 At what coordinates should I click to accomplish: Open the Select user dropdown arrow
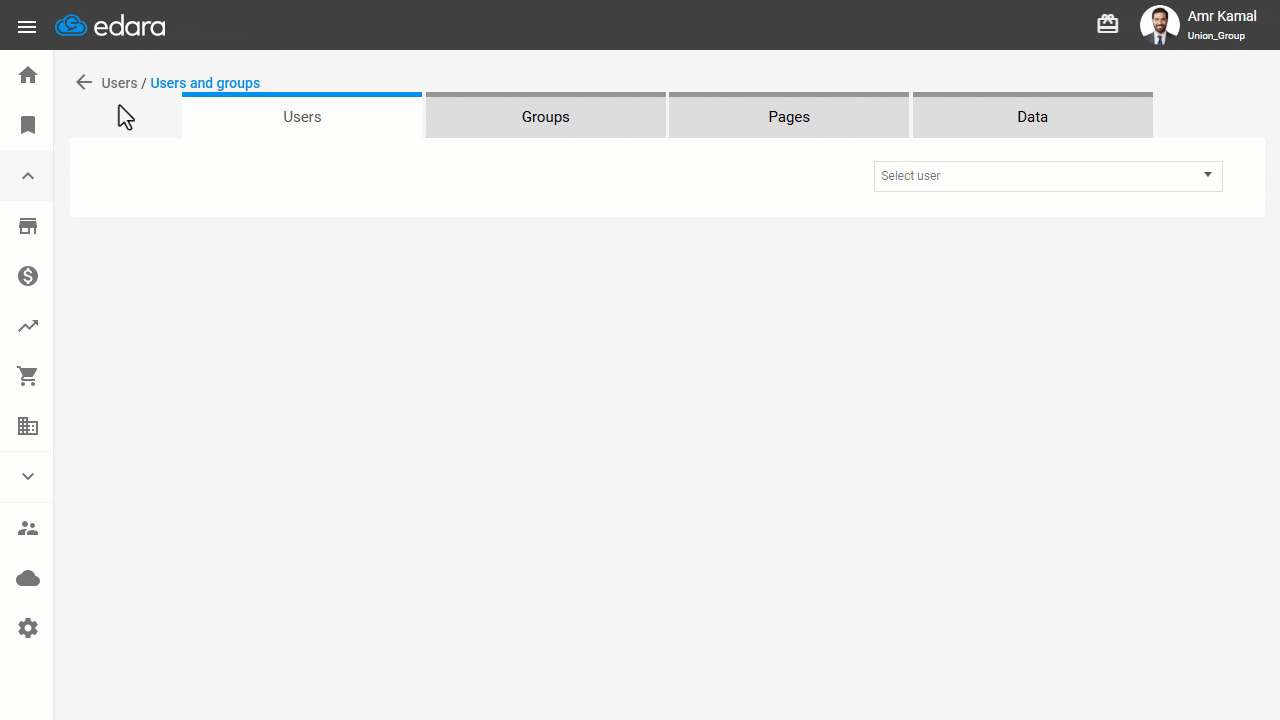[x=1208, y=175]
